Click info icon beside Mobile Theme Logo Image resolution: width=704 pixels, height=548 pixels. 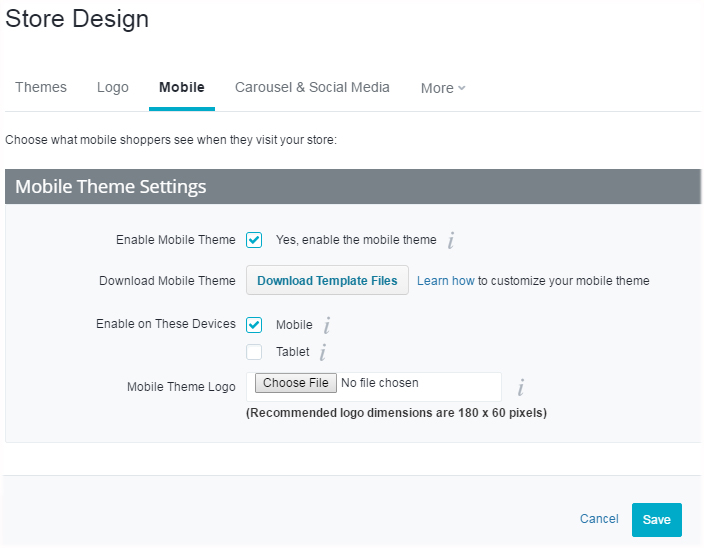coord(521,387)
